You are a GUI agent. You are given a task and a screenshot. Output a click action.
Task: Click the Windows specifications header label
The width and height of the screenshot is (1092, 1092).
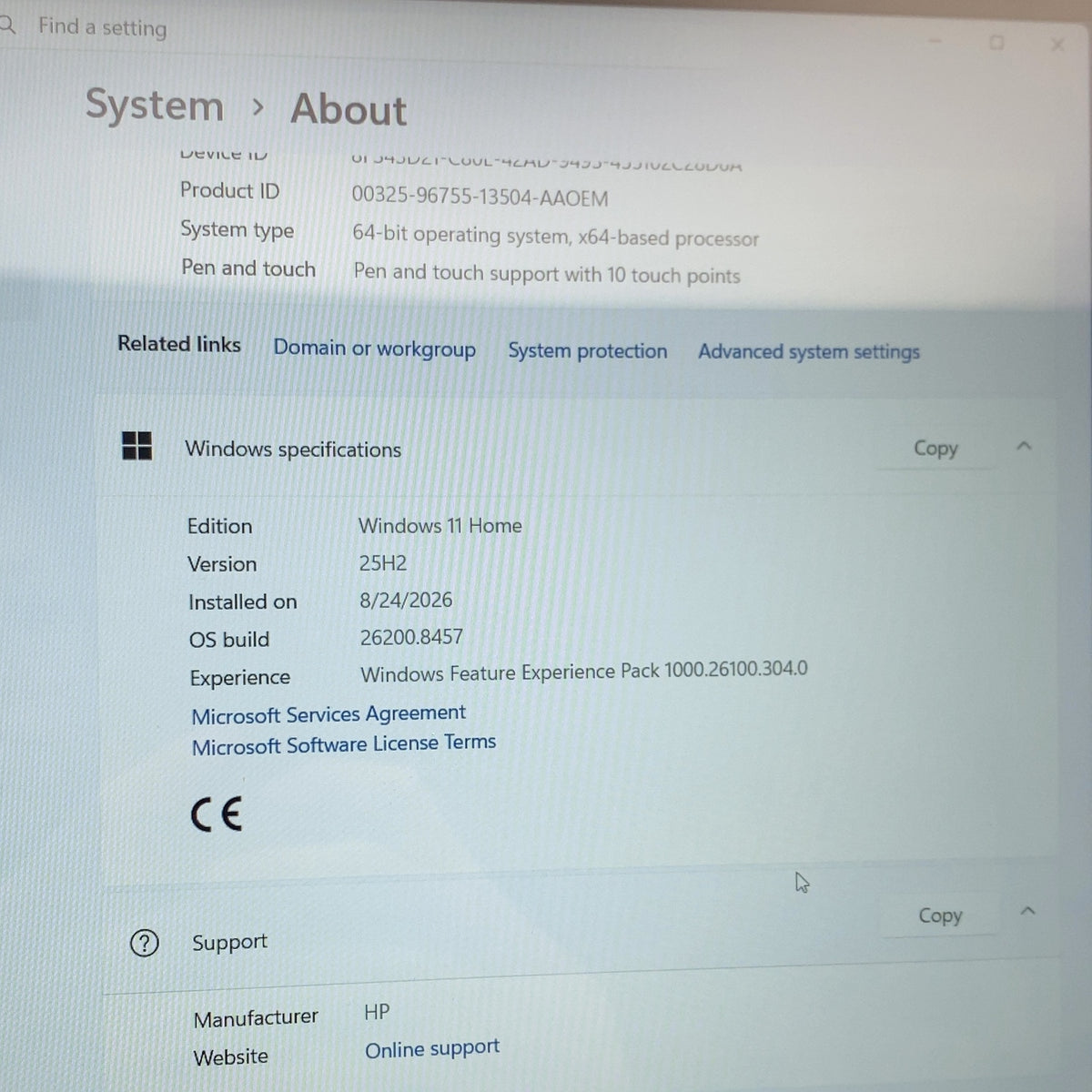[x=293, y=450]
